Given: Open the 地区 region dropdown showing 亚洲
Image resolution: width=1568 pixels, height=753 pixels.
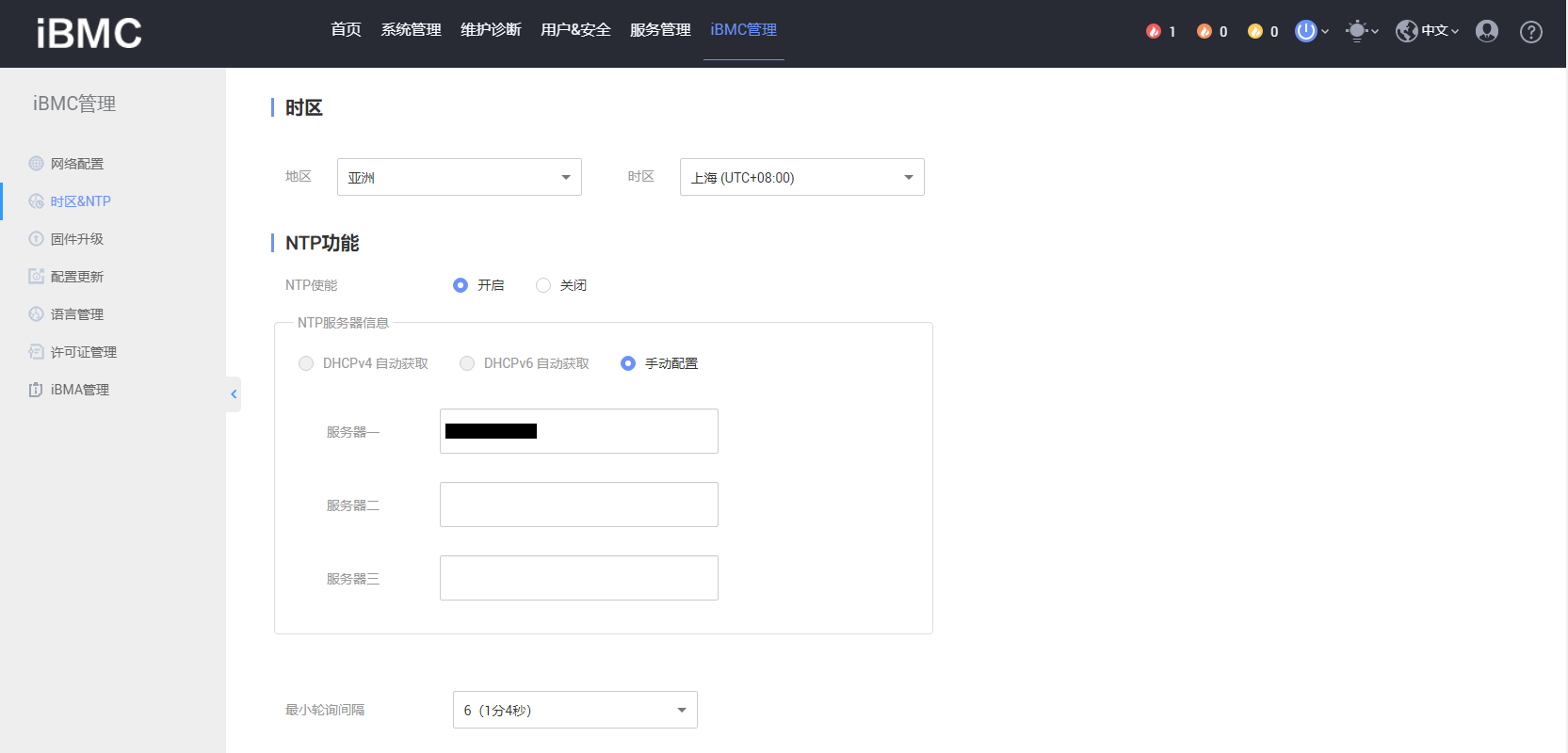Looking at the screenshot, I should (x=460, y=177).
